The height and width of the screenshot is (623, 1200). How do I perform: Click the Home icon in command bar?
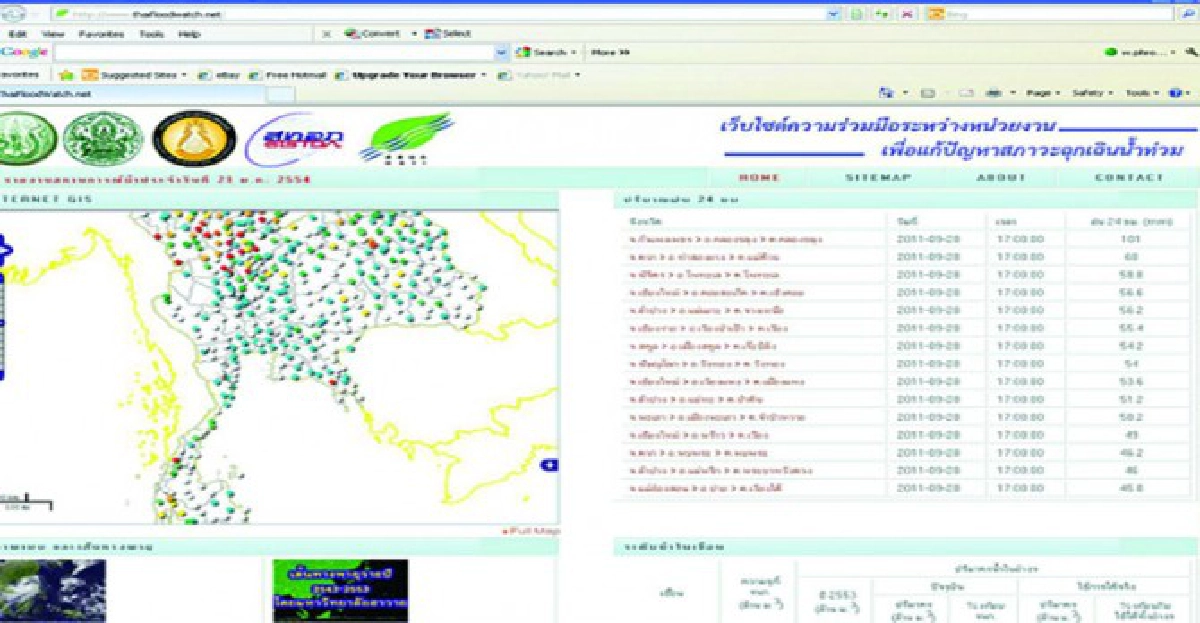point(886,93)
